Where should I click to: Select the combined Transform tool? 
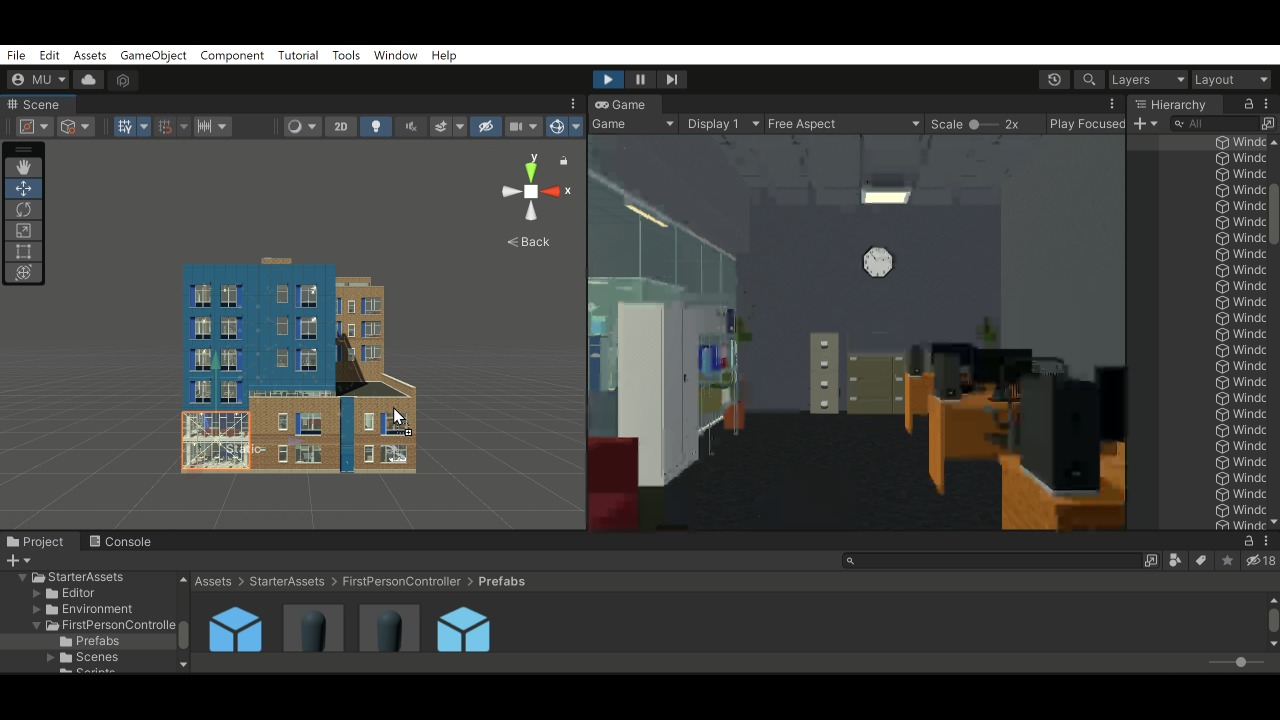23,272
